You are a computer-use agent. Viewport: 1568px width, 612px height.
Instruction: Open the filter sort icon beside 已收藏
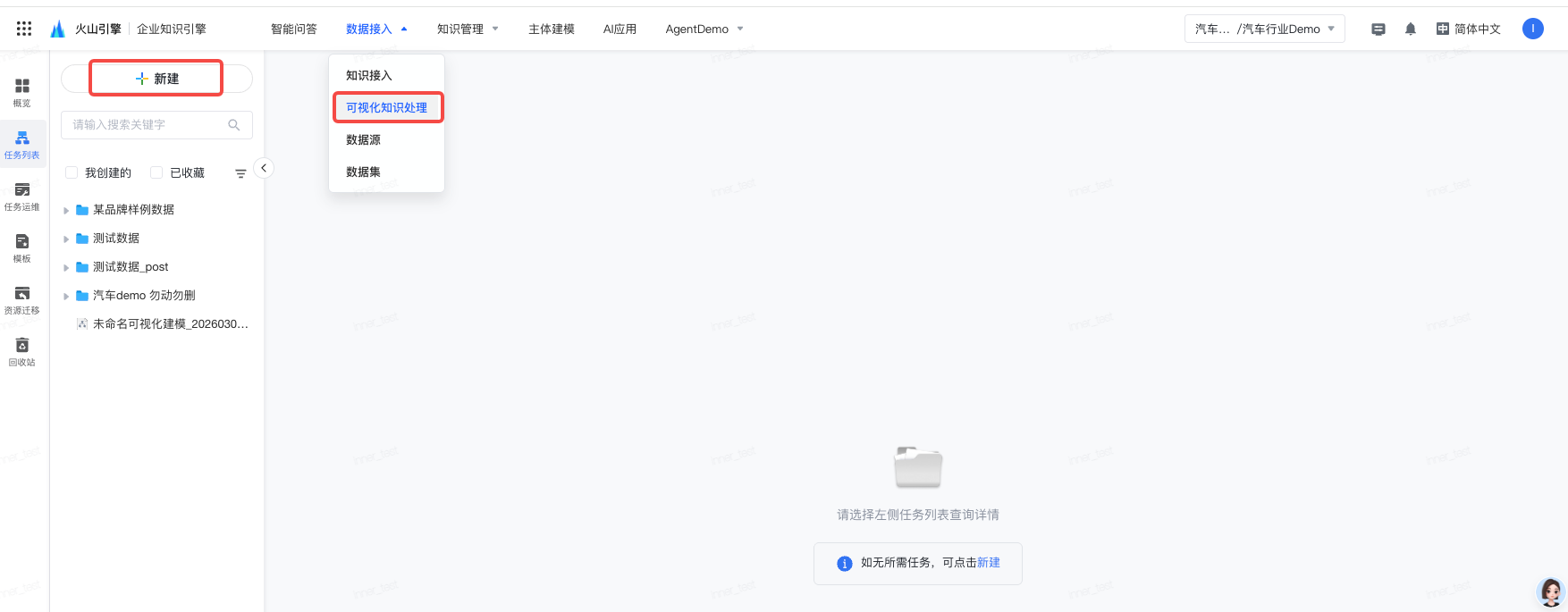[240, 173]
